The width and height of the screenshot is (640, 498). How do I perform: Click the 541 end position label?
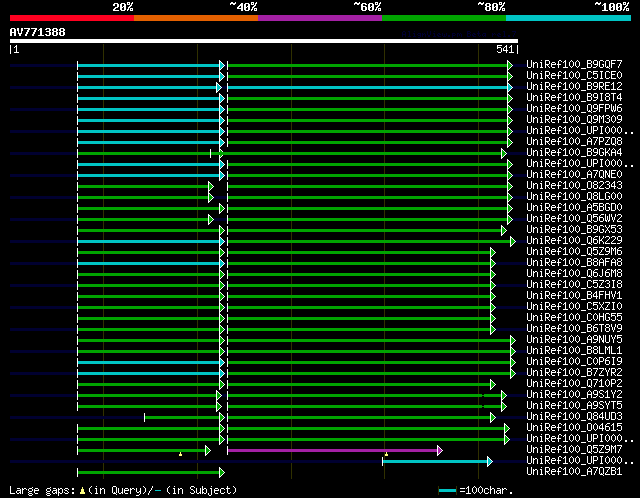coord(505,49)
